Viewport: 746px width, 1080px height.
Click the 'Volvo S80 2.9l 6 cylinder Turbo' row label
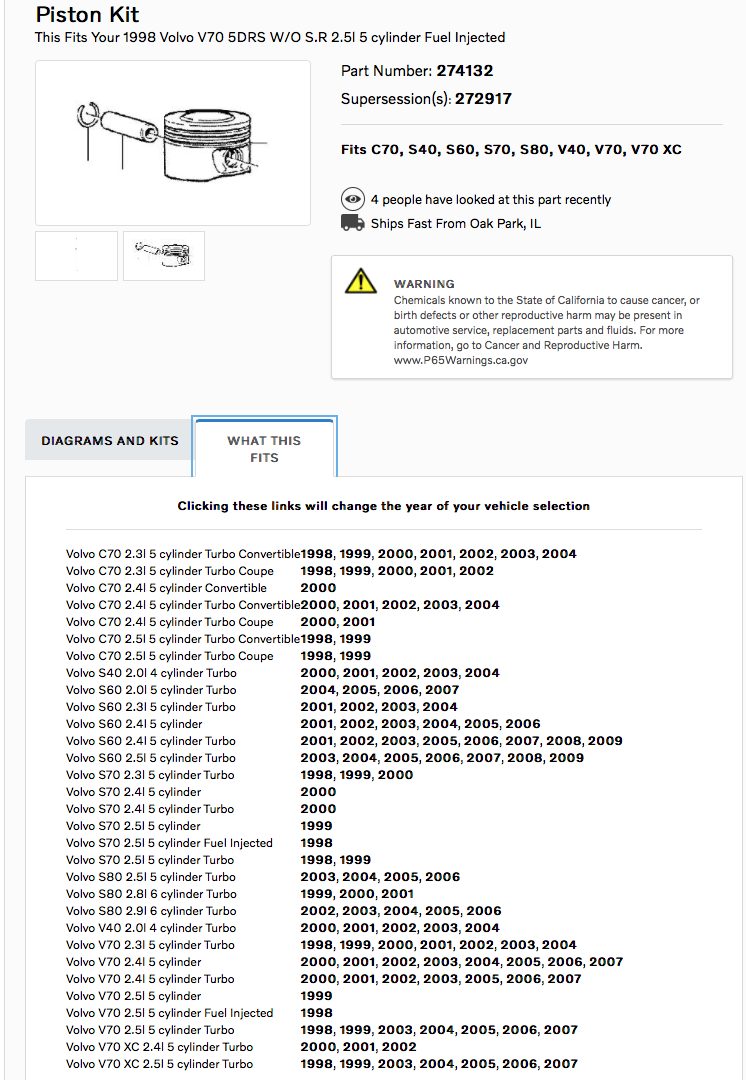151,911
